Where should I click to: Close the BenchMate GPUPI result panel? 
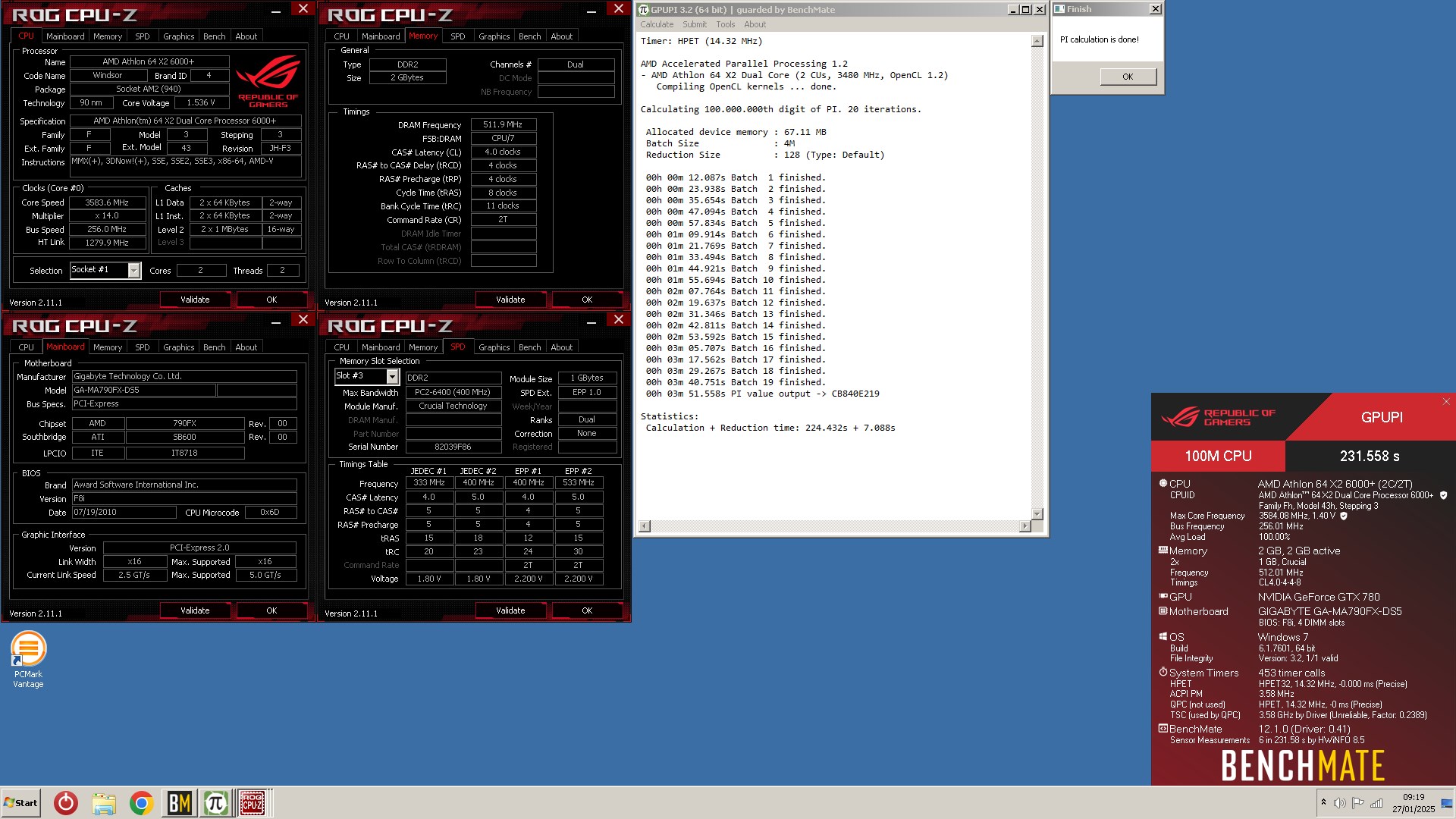(1446, 402)
